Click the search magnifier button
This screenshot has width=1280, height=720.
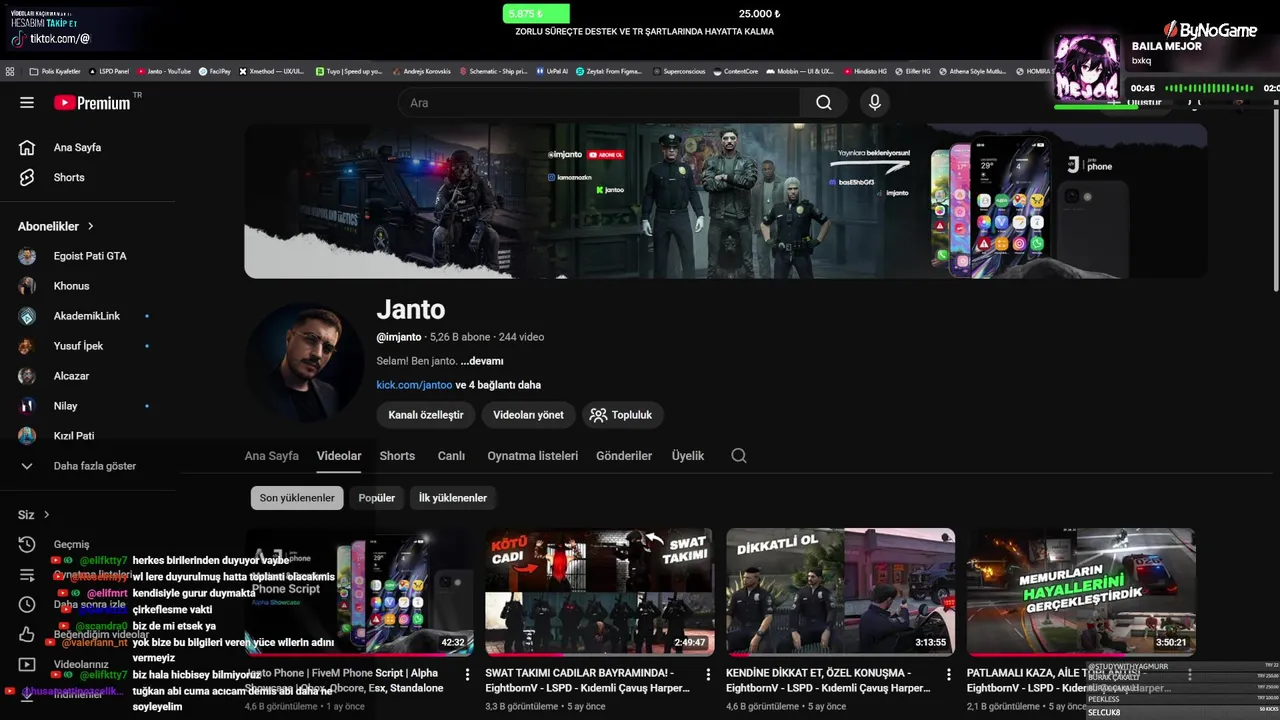click(823, 103)
